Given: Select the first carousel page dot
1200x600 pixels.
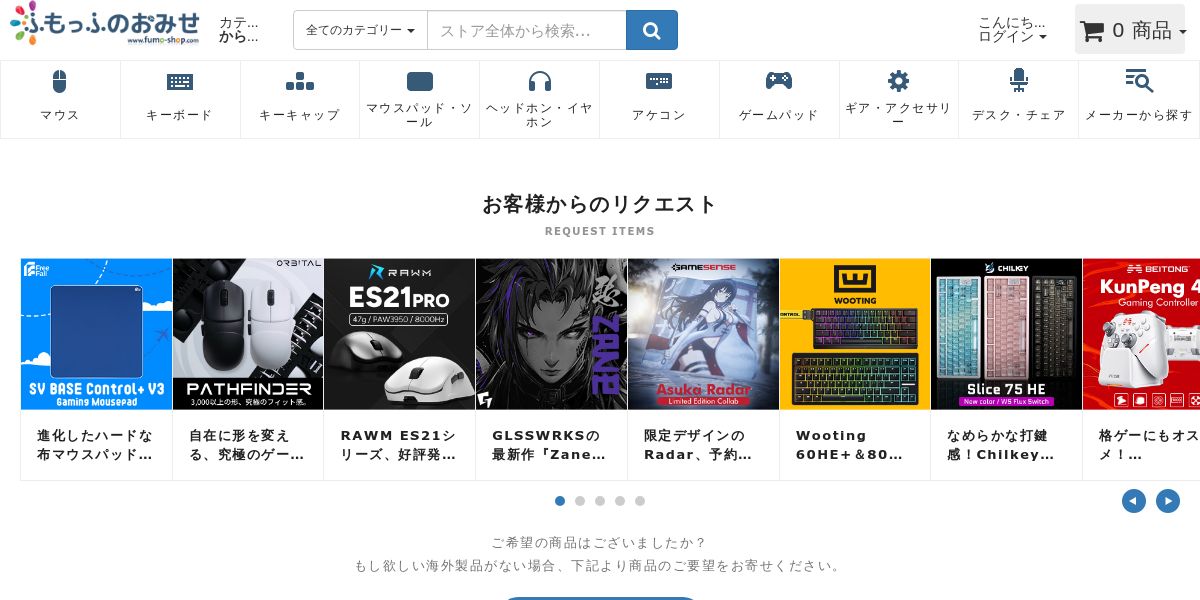Looking at the screenshot, I should click(560, 501).
